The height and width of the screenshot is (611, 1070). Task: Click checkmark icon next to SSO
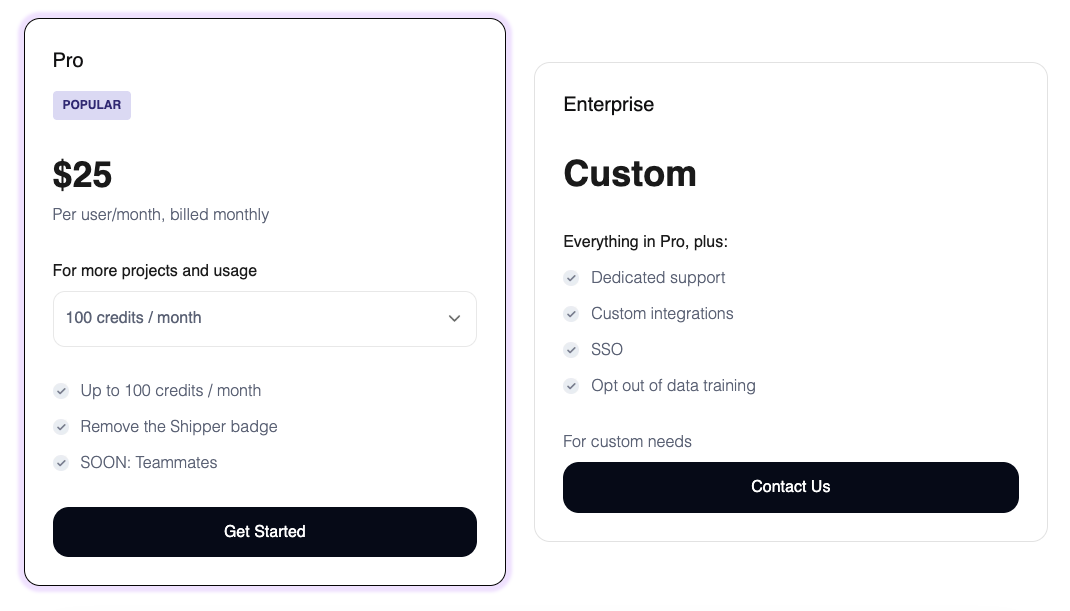(571, 350)
